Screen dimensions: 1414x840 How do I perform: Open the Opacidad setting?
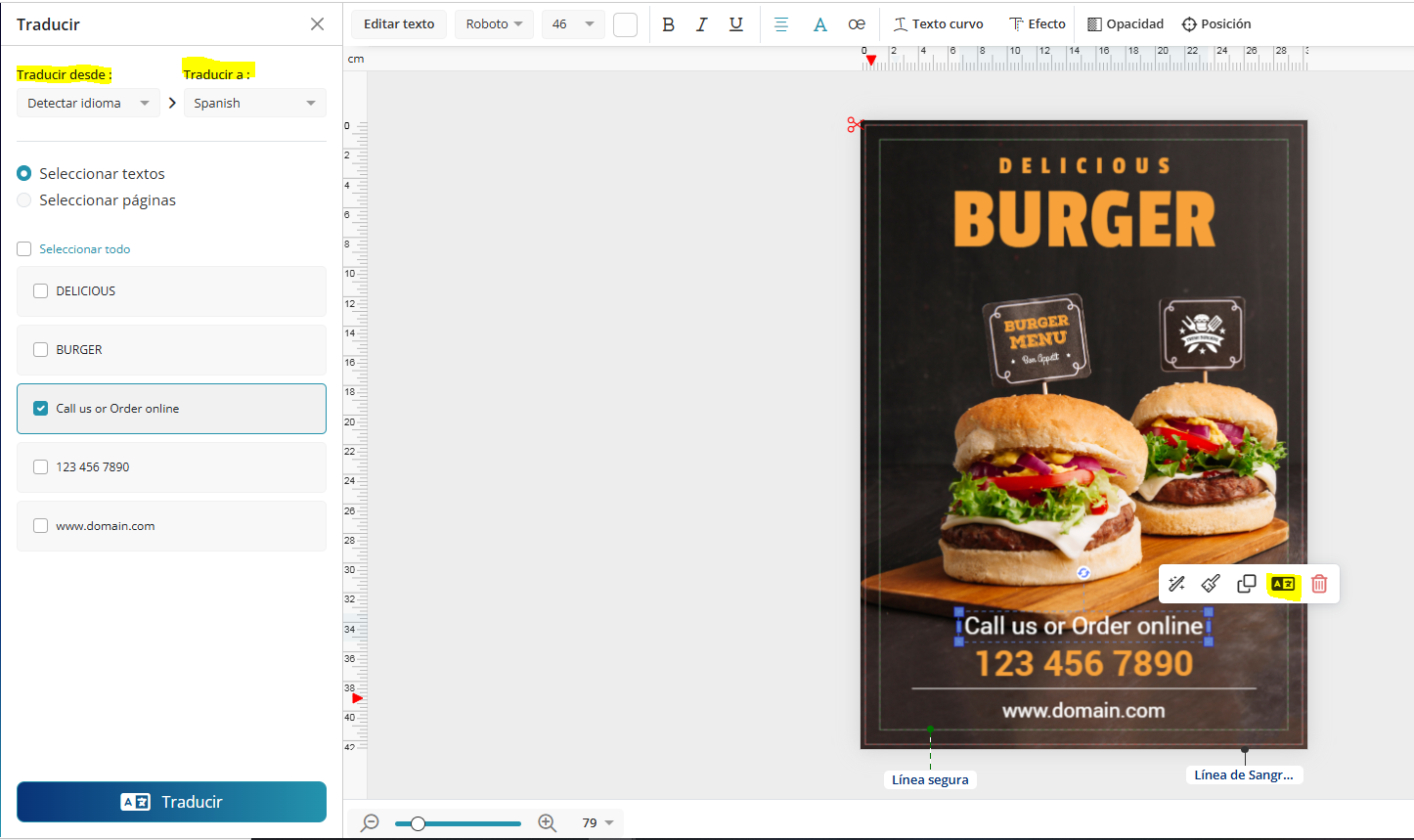point(1126,24)
